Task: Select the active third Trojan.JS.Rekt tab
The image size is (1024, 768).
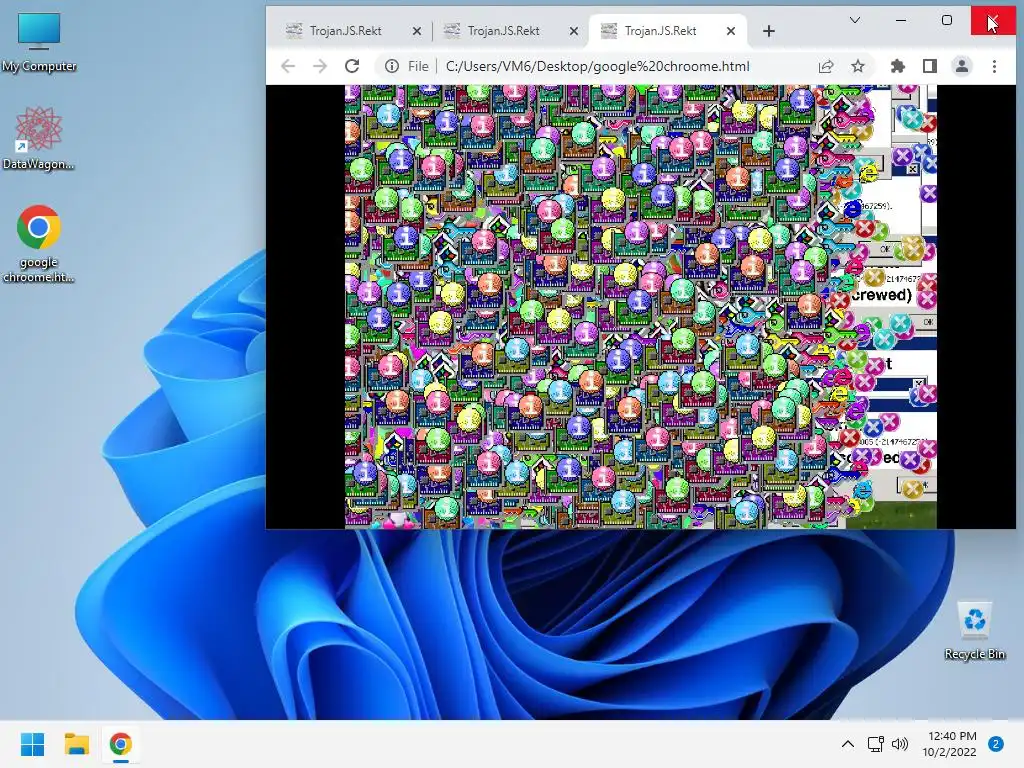Action: (660, 31)
